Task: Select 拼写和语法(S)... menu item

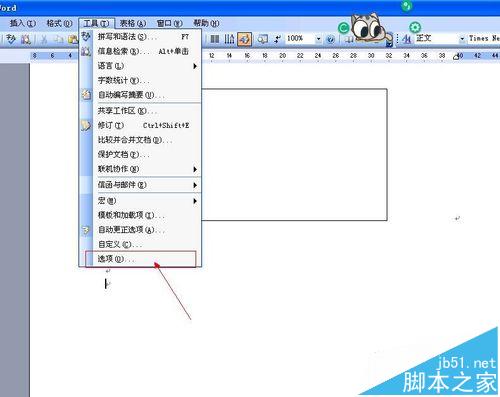Action: click(x=140, y=37)
